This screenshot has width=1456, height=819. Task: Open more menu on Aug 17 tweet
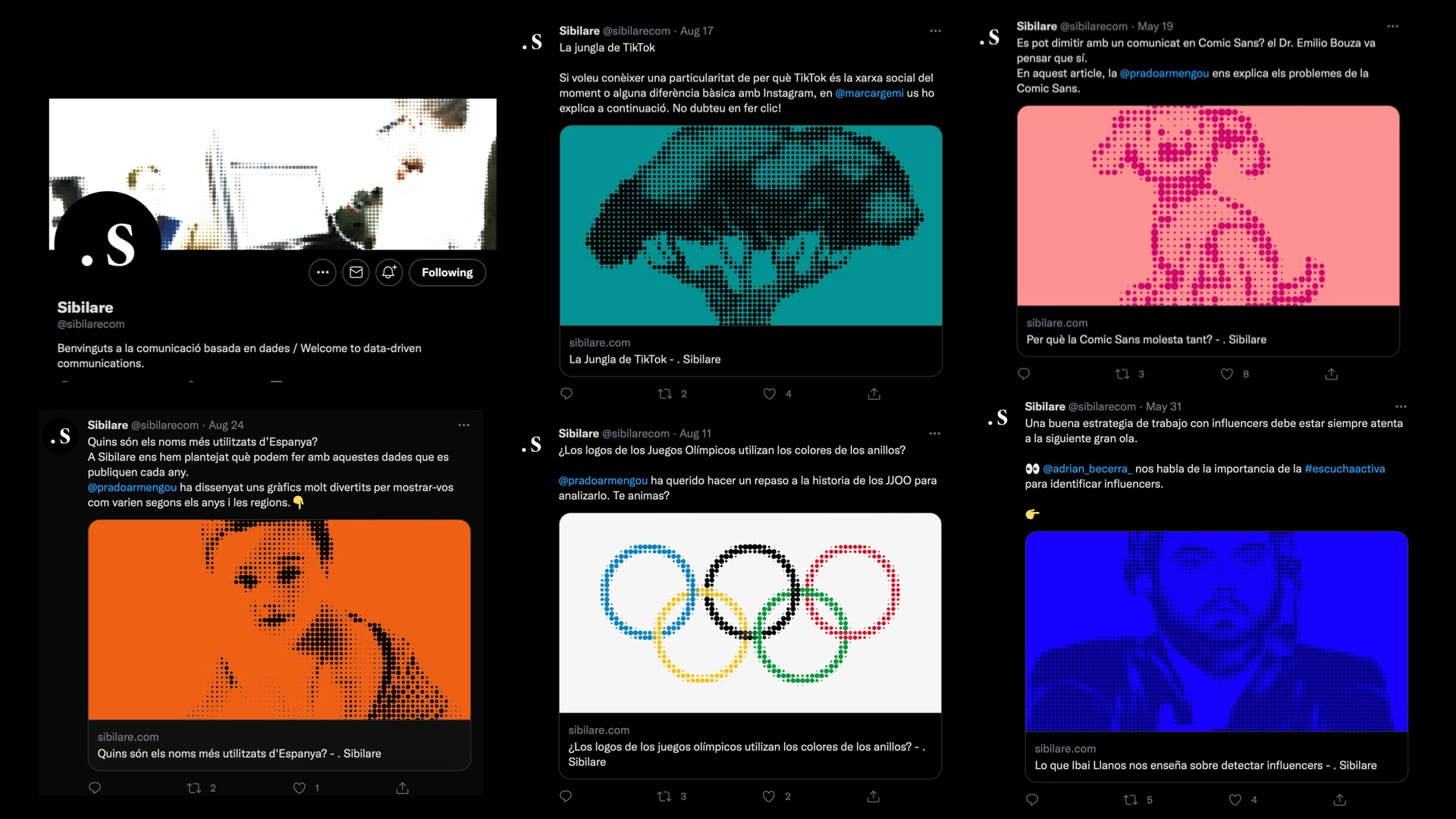(935, 31)
